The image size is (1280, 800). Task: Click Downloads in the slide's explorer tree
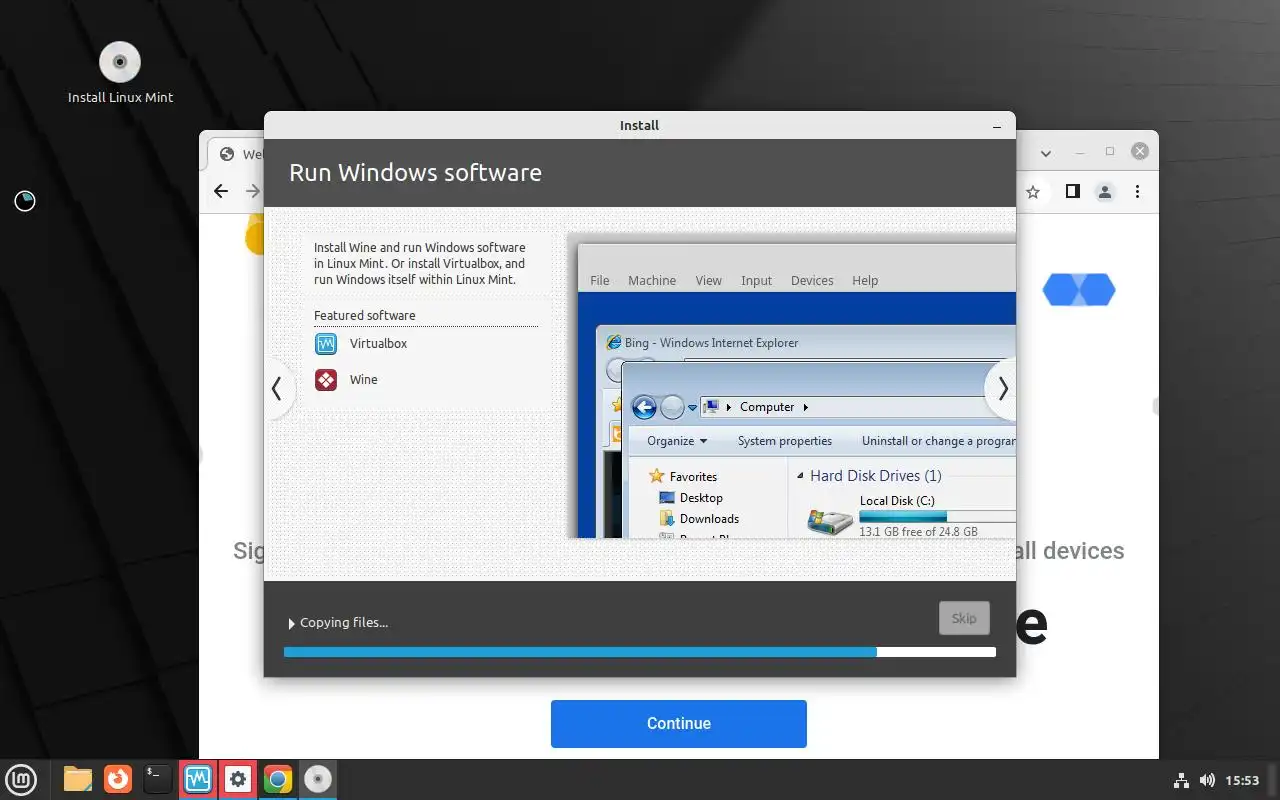pyautogui.click(x=709, y=519)
